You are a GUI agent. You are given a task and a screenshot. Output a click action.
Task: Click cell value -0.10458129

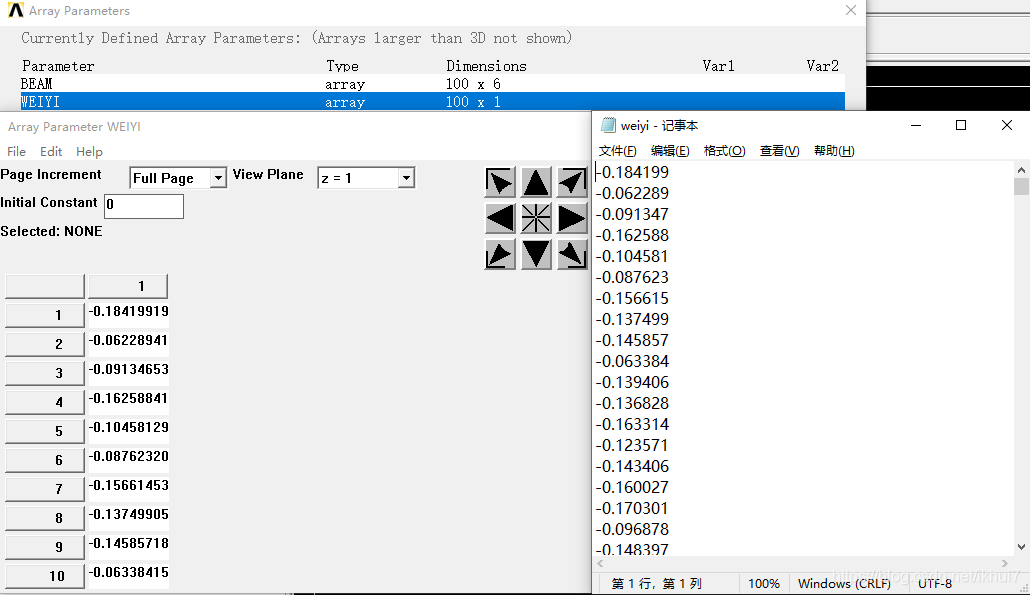[129, 428]
